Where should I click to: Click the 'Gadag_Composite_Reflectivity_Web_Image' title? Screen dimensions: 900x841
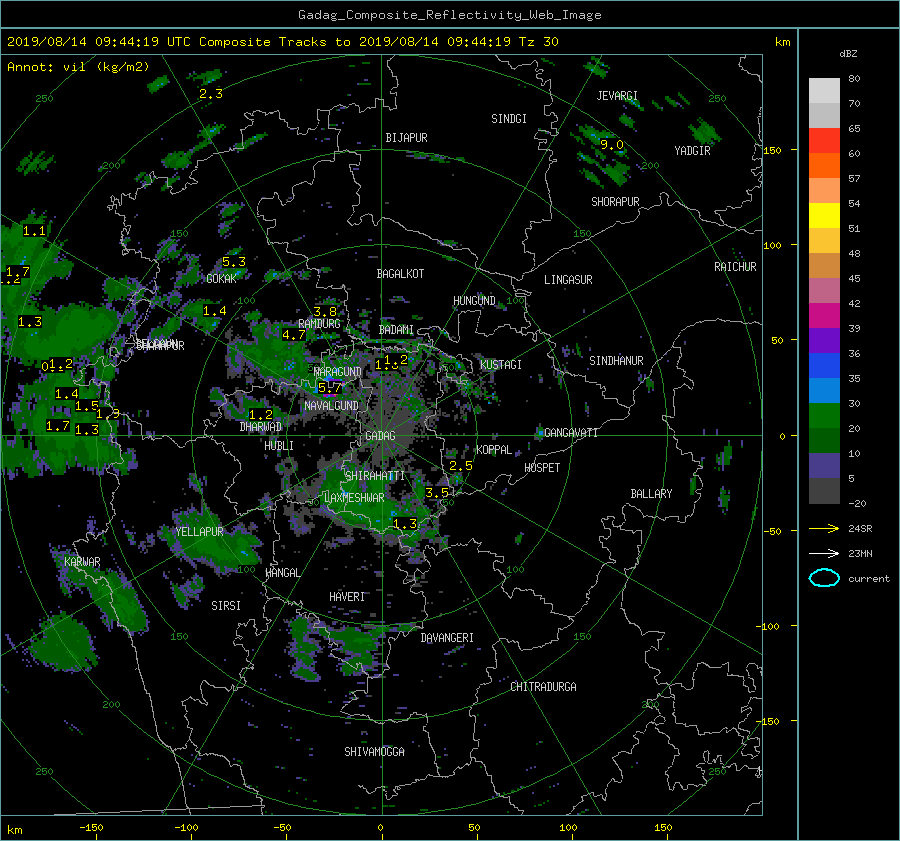coord(449,15)
